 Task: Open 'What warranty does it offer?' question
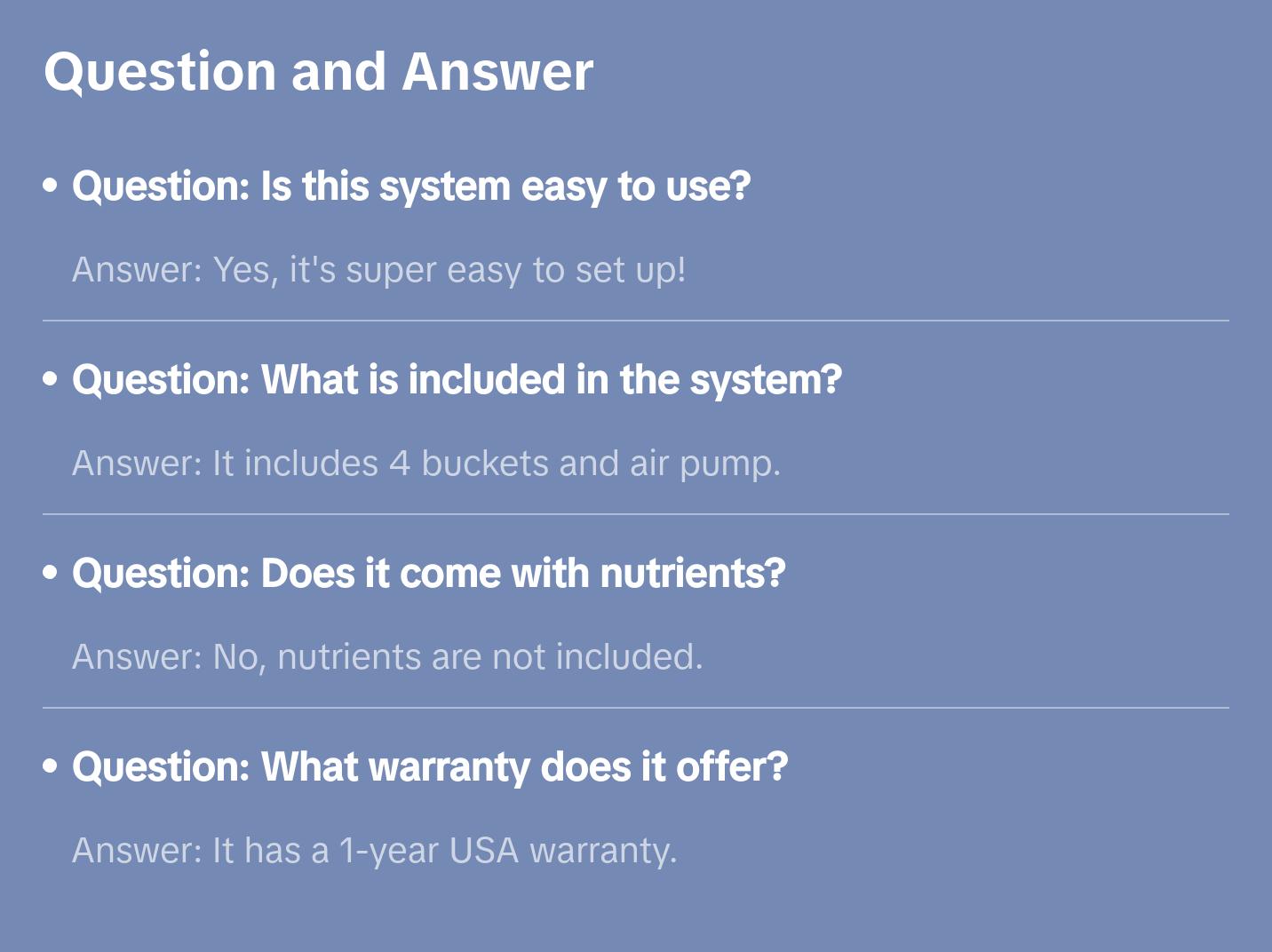(430, 767)
